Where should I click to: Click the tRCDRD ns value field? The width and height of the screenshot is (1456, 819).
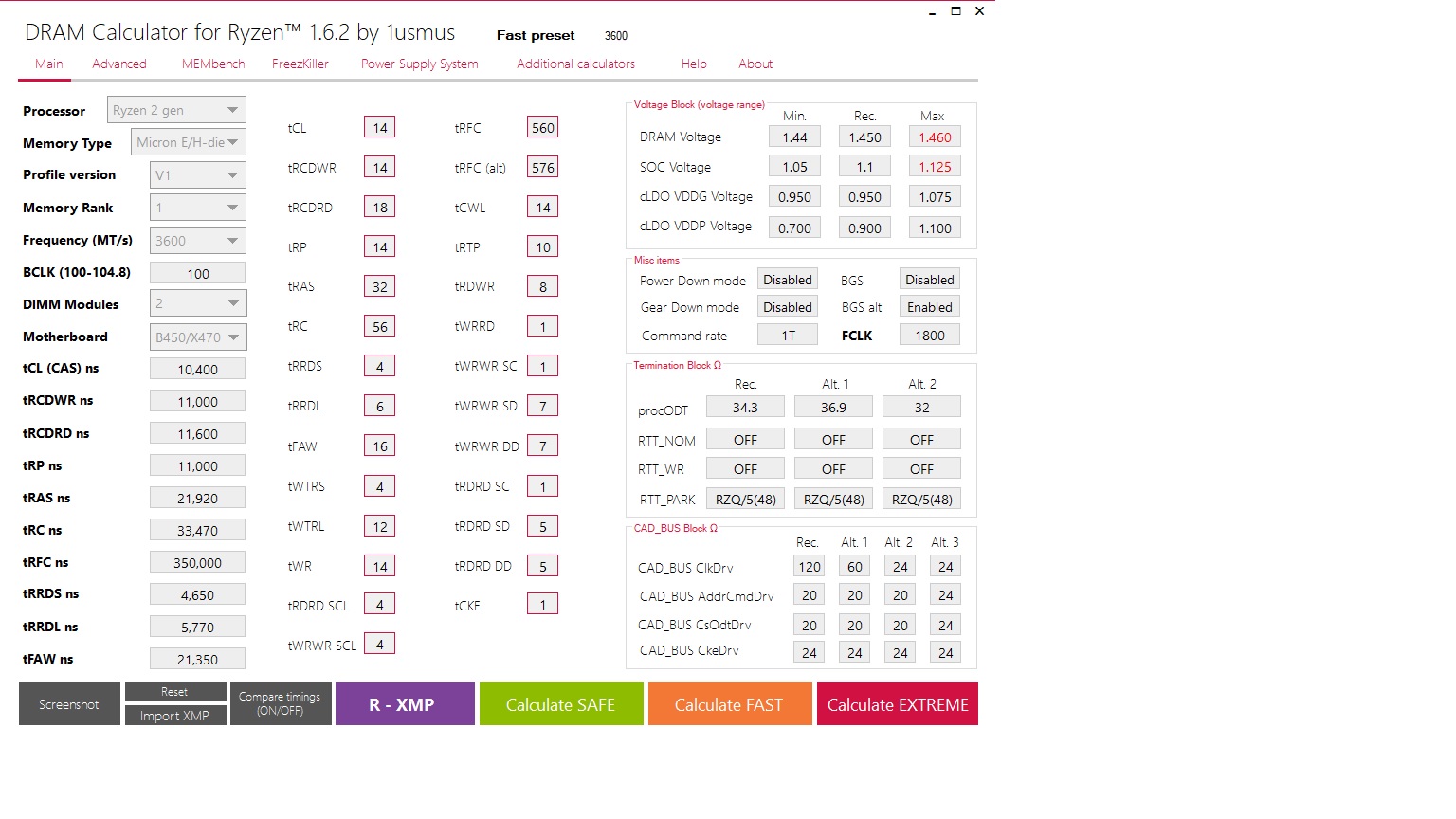pyautogui.click(x=198, y=433)
